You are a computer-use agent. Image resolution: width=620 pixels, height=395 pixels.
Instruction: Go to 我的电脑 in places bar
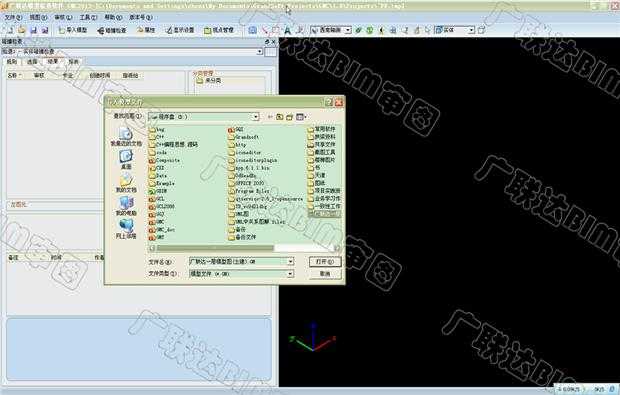126,206
